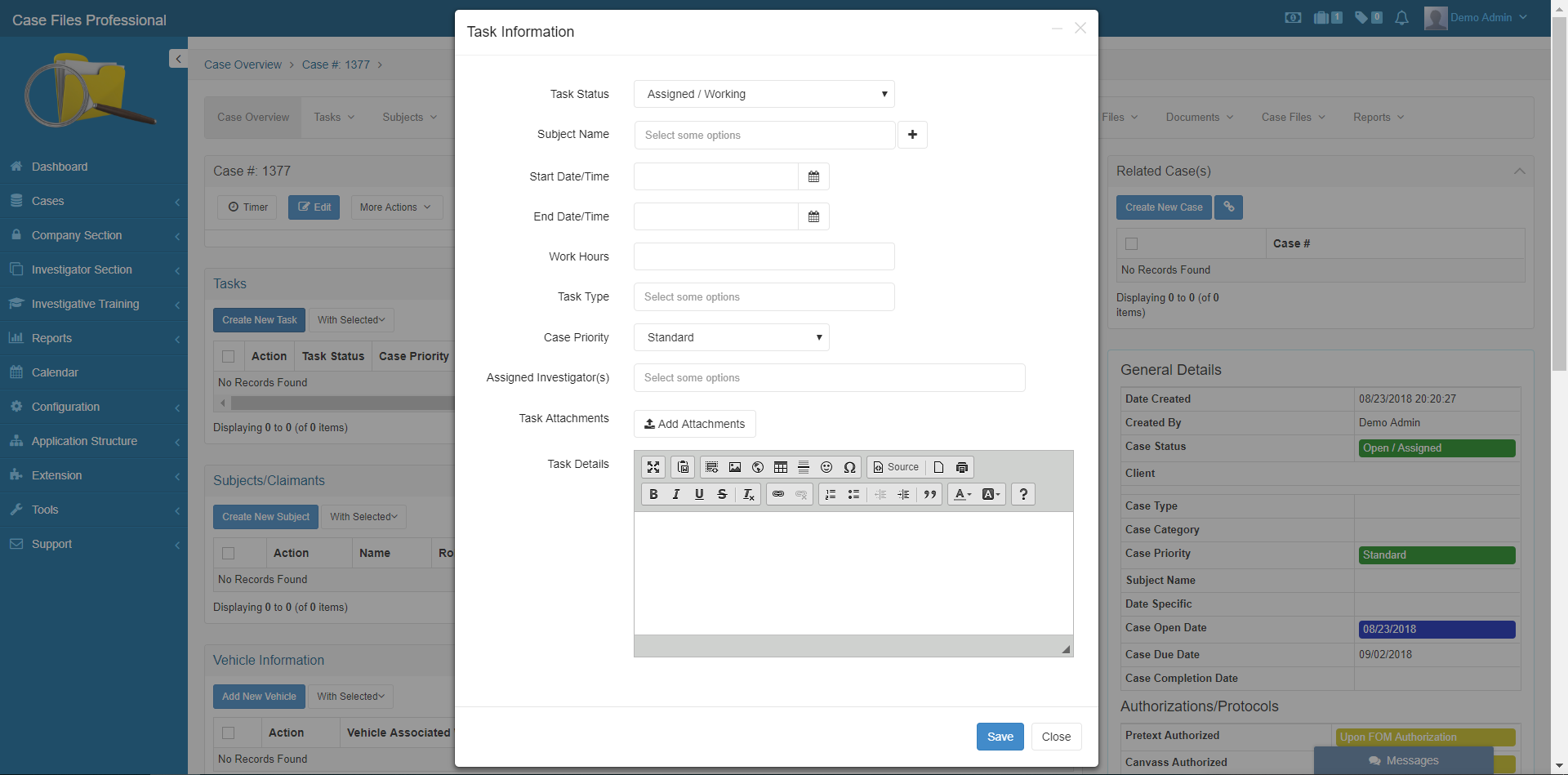Open the Dashboard sidebar item
The image size is (1568, 775).
pos(94,167)
